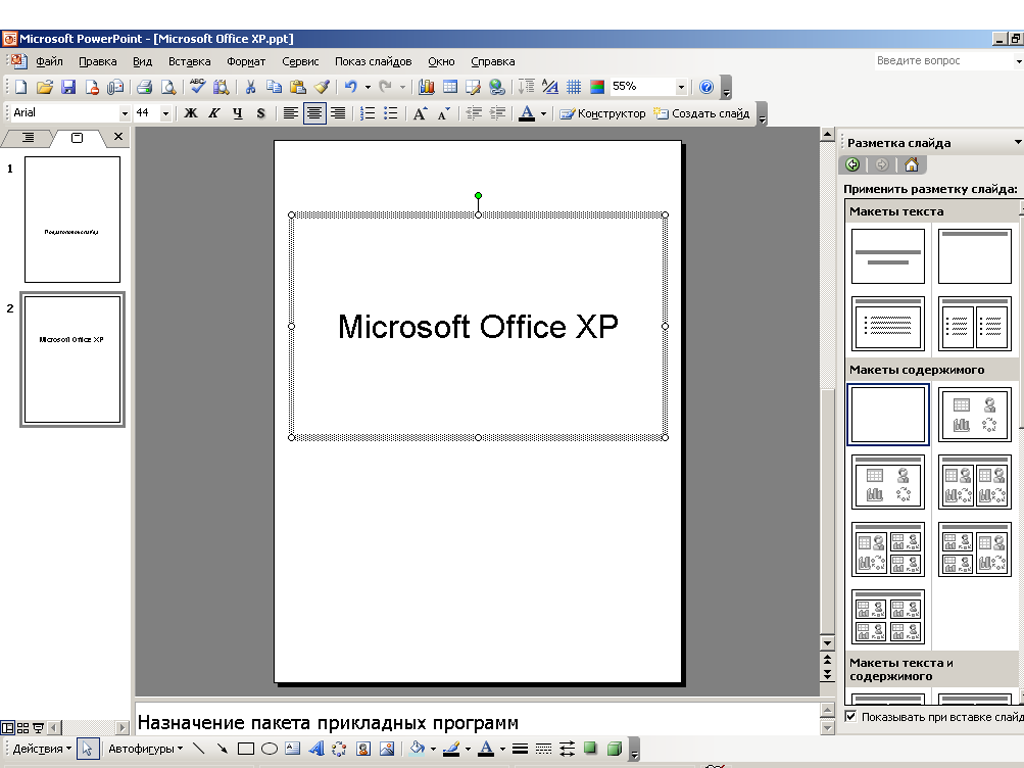Copy the selected content
The width and height of the screenshot is (1024, 768).
[274, 87]
